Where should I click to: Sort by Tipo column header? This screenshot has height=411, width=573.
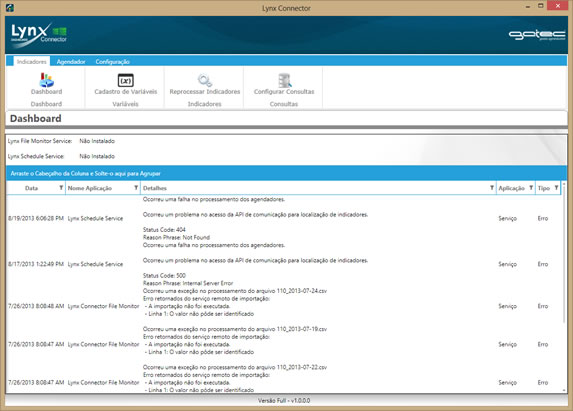[x=544, y=188]
